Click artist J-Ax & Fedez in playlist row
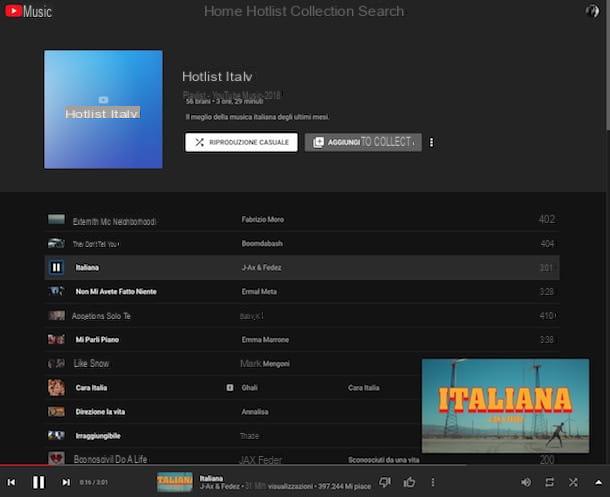The height and width of the screenshot is (497, 610). pyautogui.click(x=261, y=268)
